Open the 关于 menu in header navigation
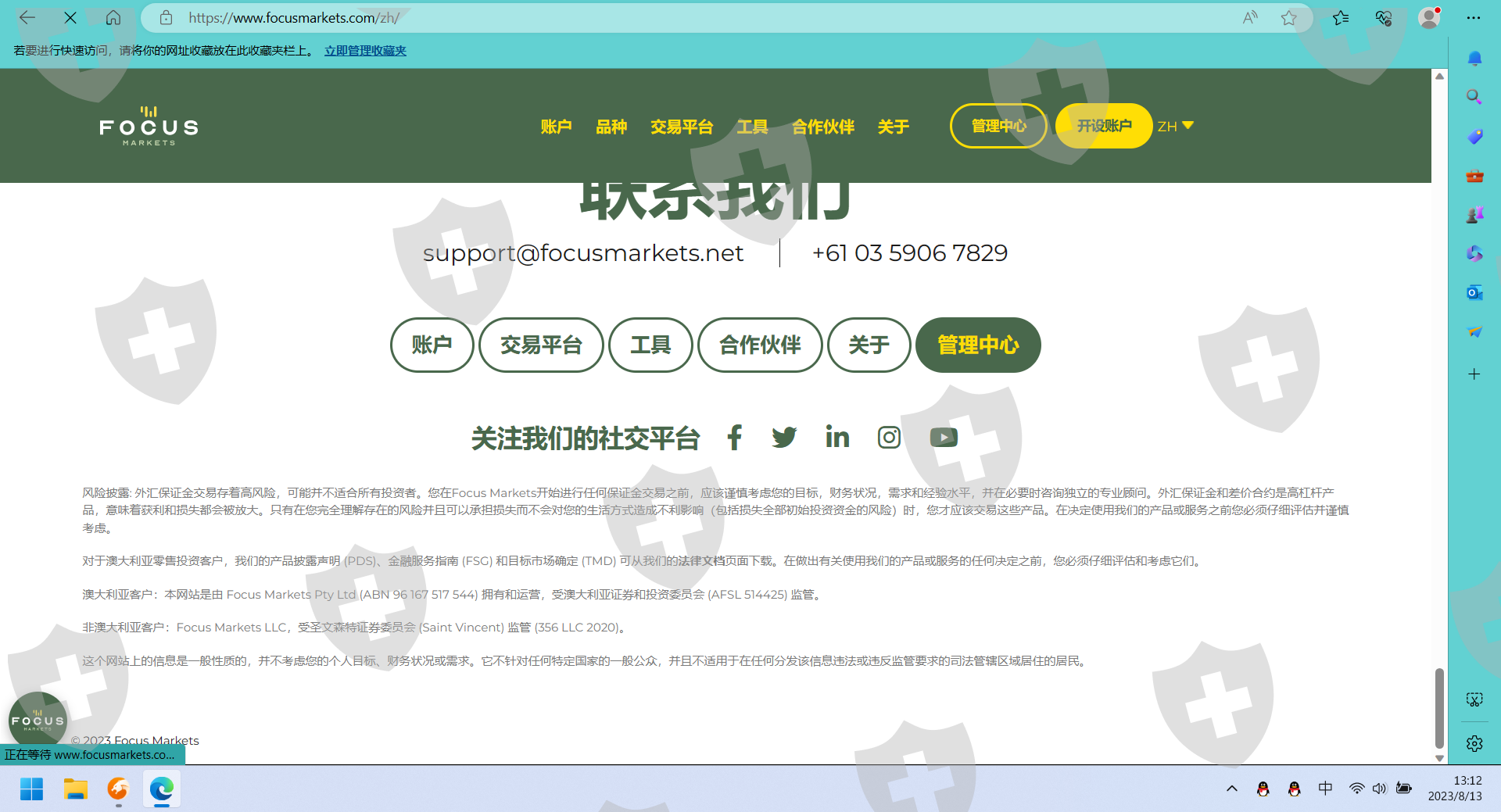This screenshot has height=812, width=1501. point(893,127)
